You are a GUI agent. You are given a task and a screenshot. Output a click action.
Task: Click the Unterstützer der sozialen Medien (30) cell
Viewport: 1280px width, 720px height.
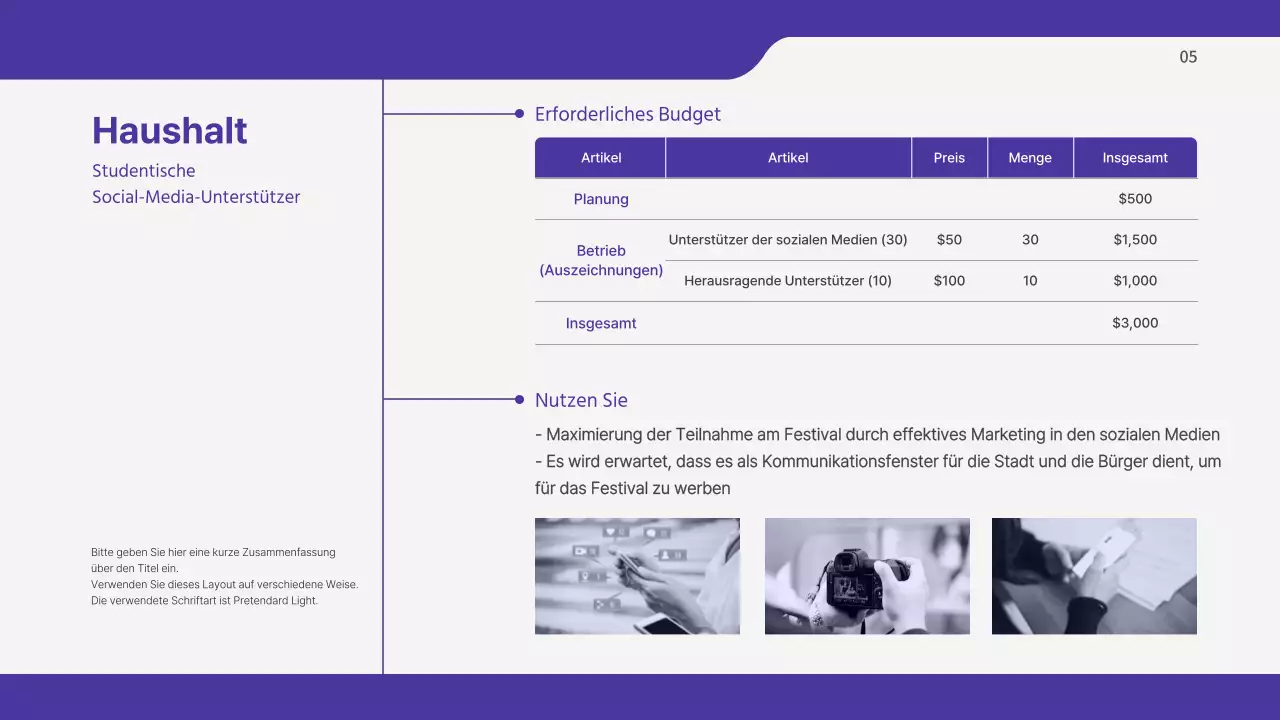point(788,240)
